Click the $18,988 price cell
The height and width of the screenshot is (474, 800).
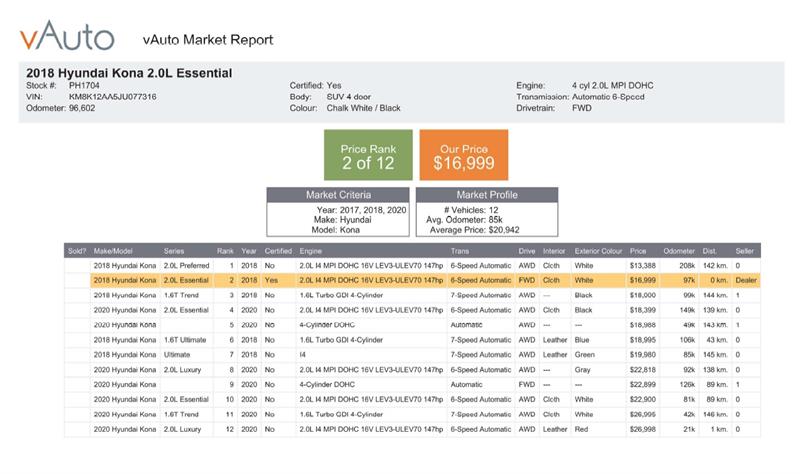[x=643, y=325]
